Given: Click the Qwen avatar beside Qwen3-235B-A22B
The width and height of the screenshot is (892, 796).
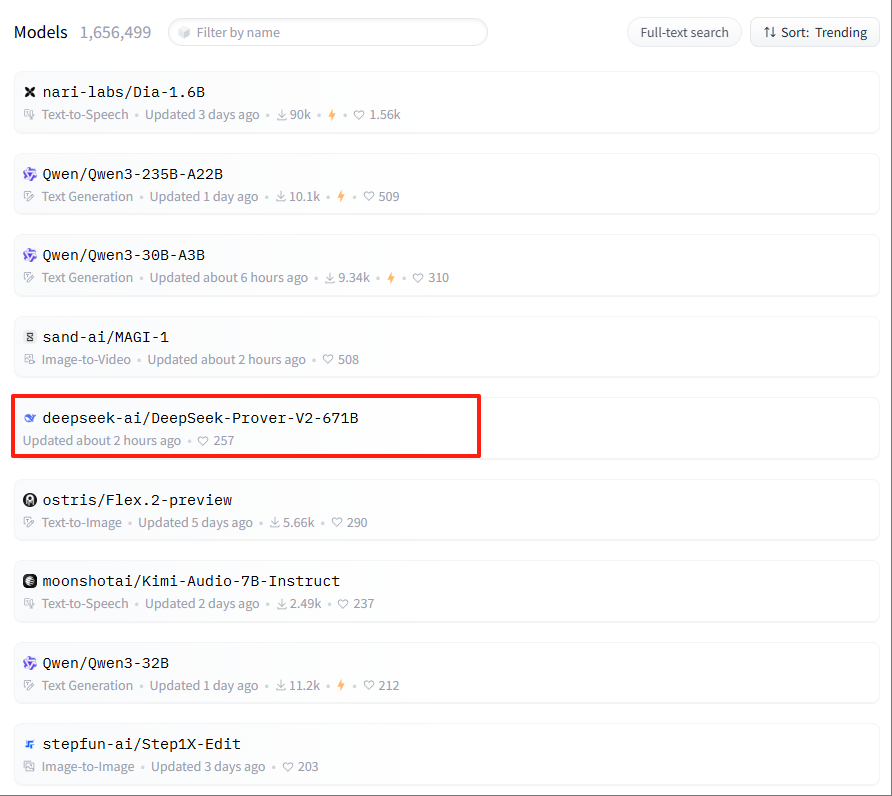Looking at the screenshot, I should [30, 174].
